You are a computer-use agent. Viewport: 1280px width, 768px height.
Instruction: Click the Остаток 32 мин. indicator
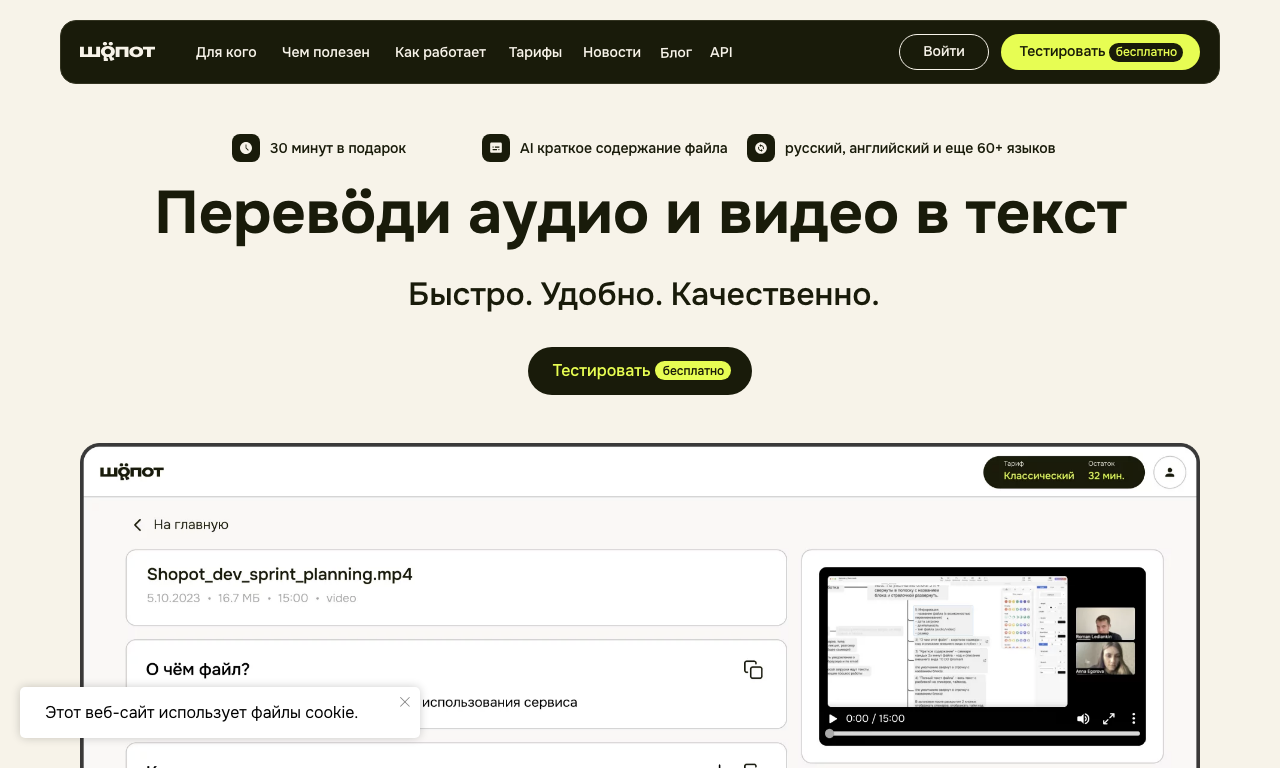pyautogui.click(x=1106, y=472)
